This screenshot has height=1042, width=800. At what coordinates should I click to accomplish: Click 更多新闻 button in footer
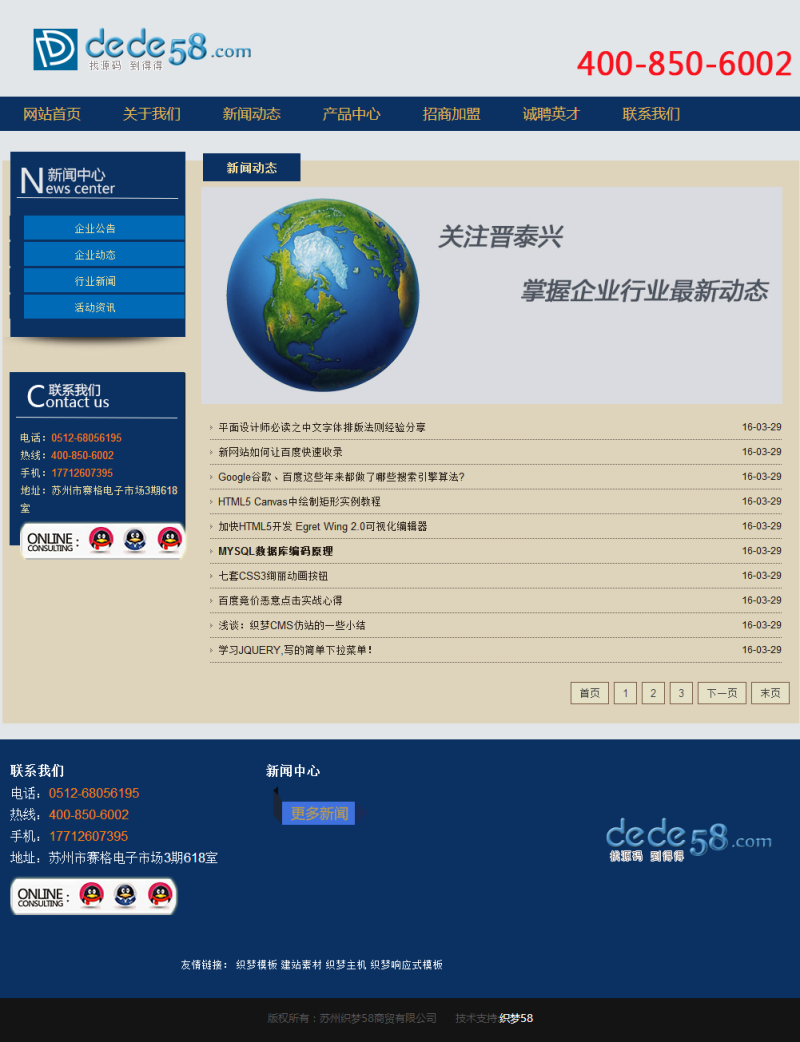(319, 813)
